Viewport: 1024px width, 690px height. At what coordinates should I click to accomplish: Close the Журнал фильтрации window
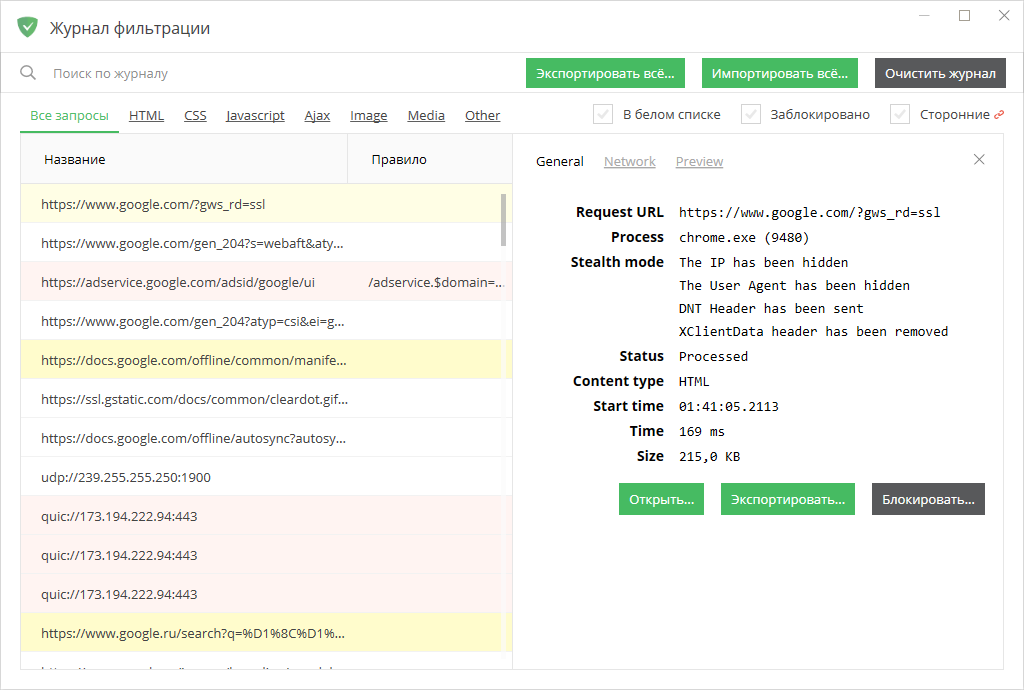[1004, 16]
